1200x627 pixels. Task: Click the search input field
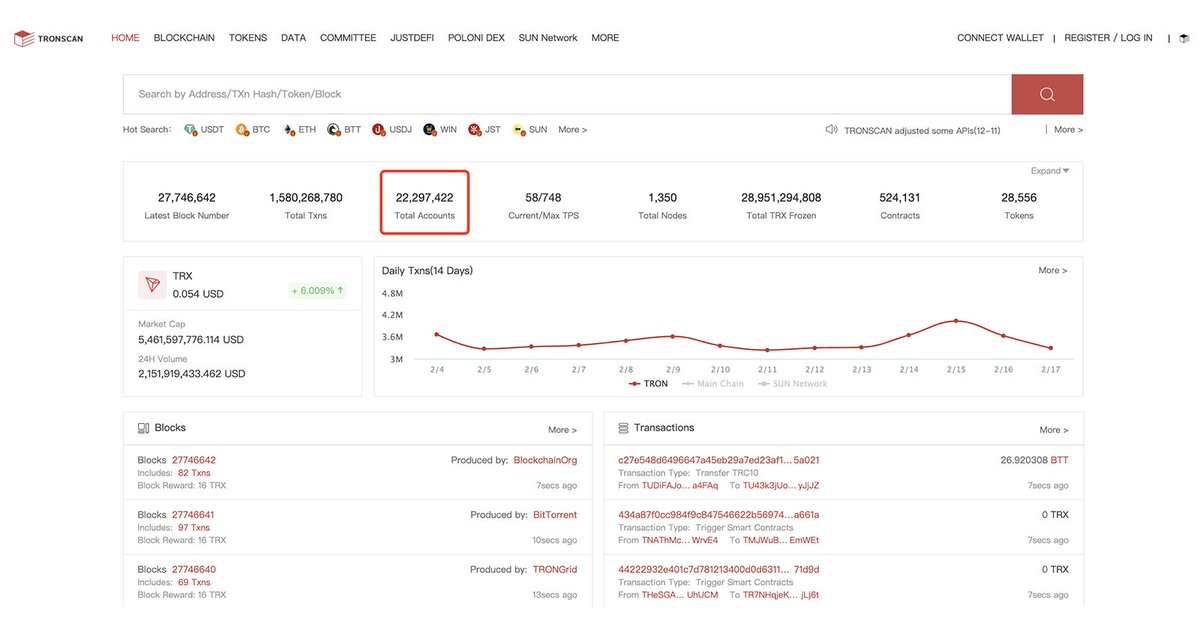[x=567, y=94]
